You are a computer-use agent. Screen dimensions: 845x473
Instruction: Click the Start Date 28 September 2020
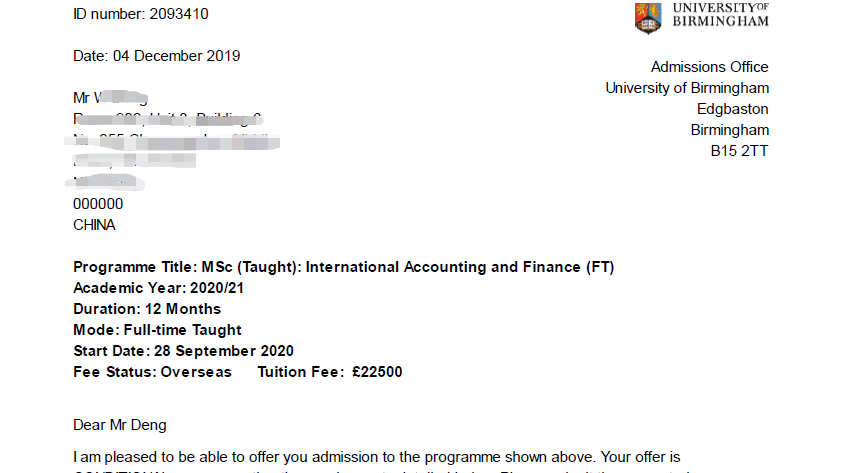(183, 351)
